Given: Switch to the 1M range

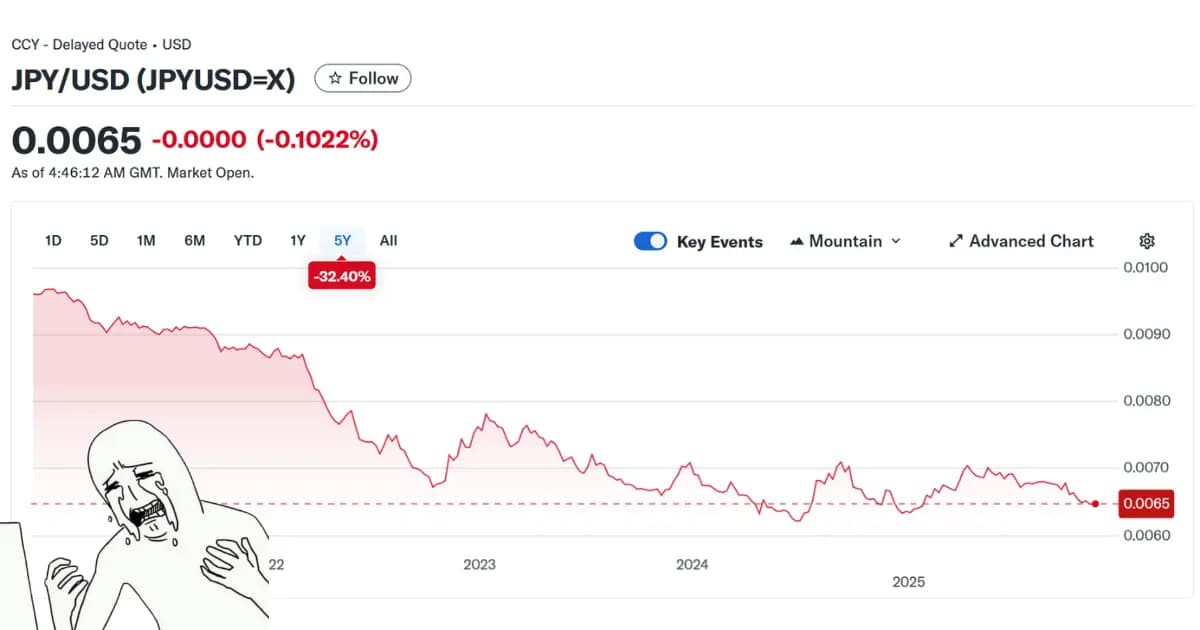Looking at the screenshot, I should (x=146, y=240).
